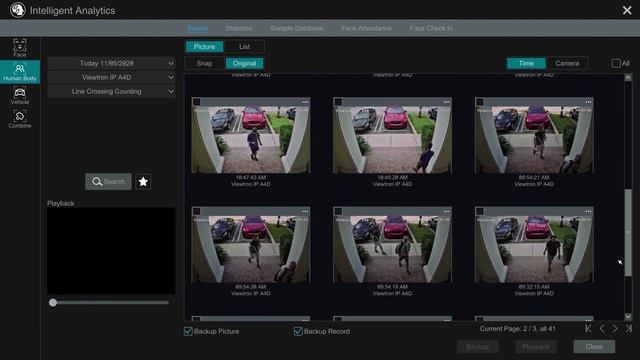
Task: Open the Statistics tab
Action: click(239, 28)
